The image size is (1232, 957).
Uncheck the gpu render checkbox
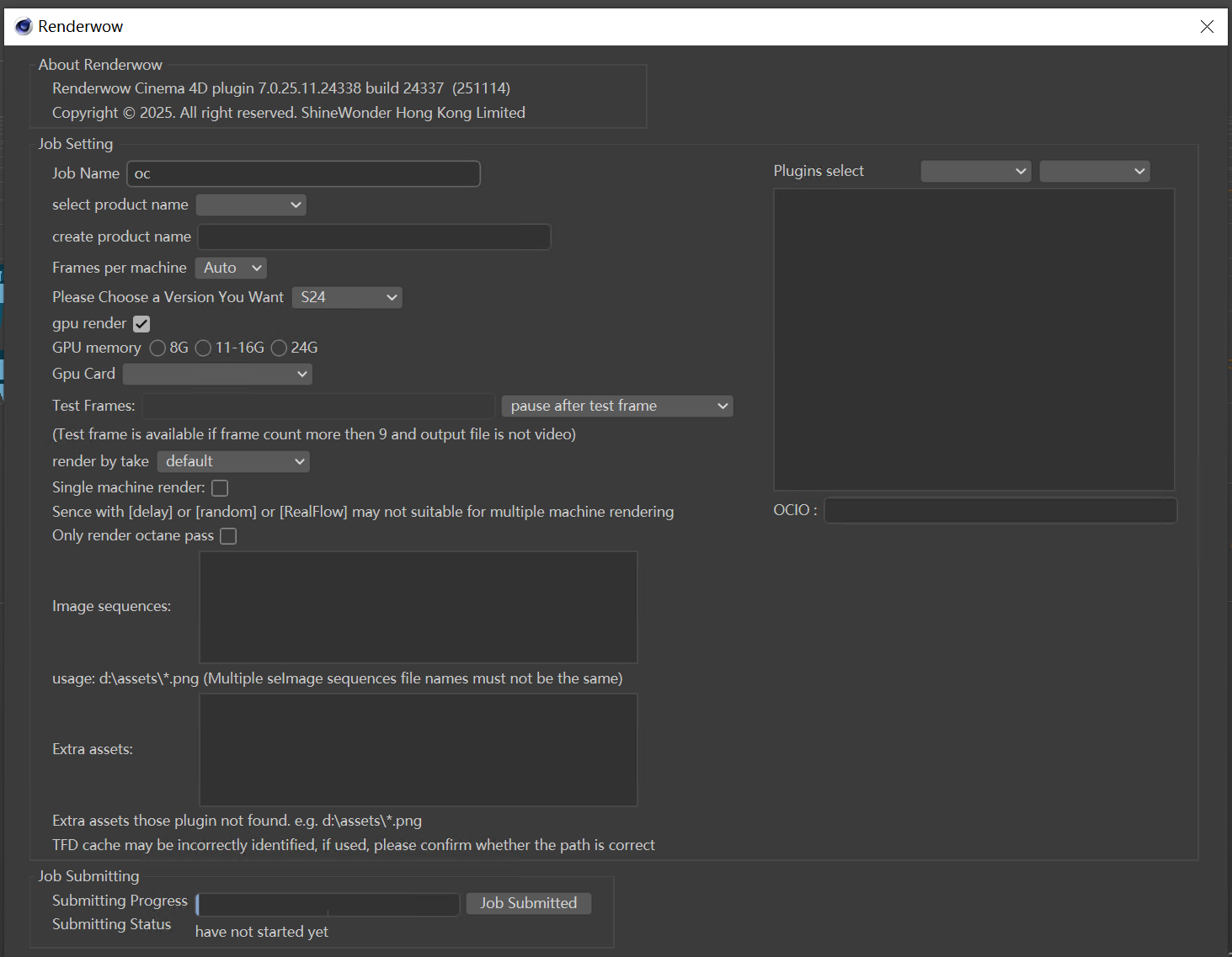click(x=141, y=324)
